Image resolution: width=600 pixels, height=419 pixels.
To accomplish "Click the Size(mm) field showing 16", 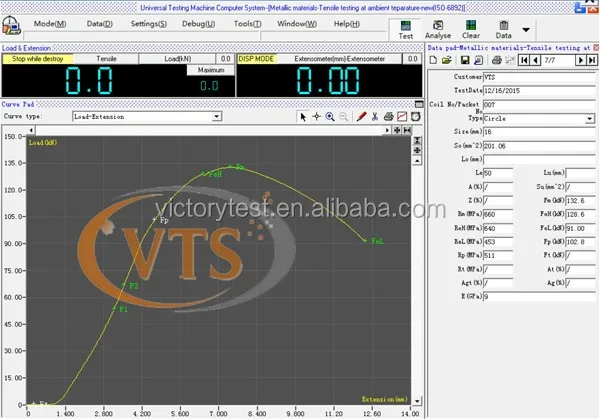I will click(539, 132).
